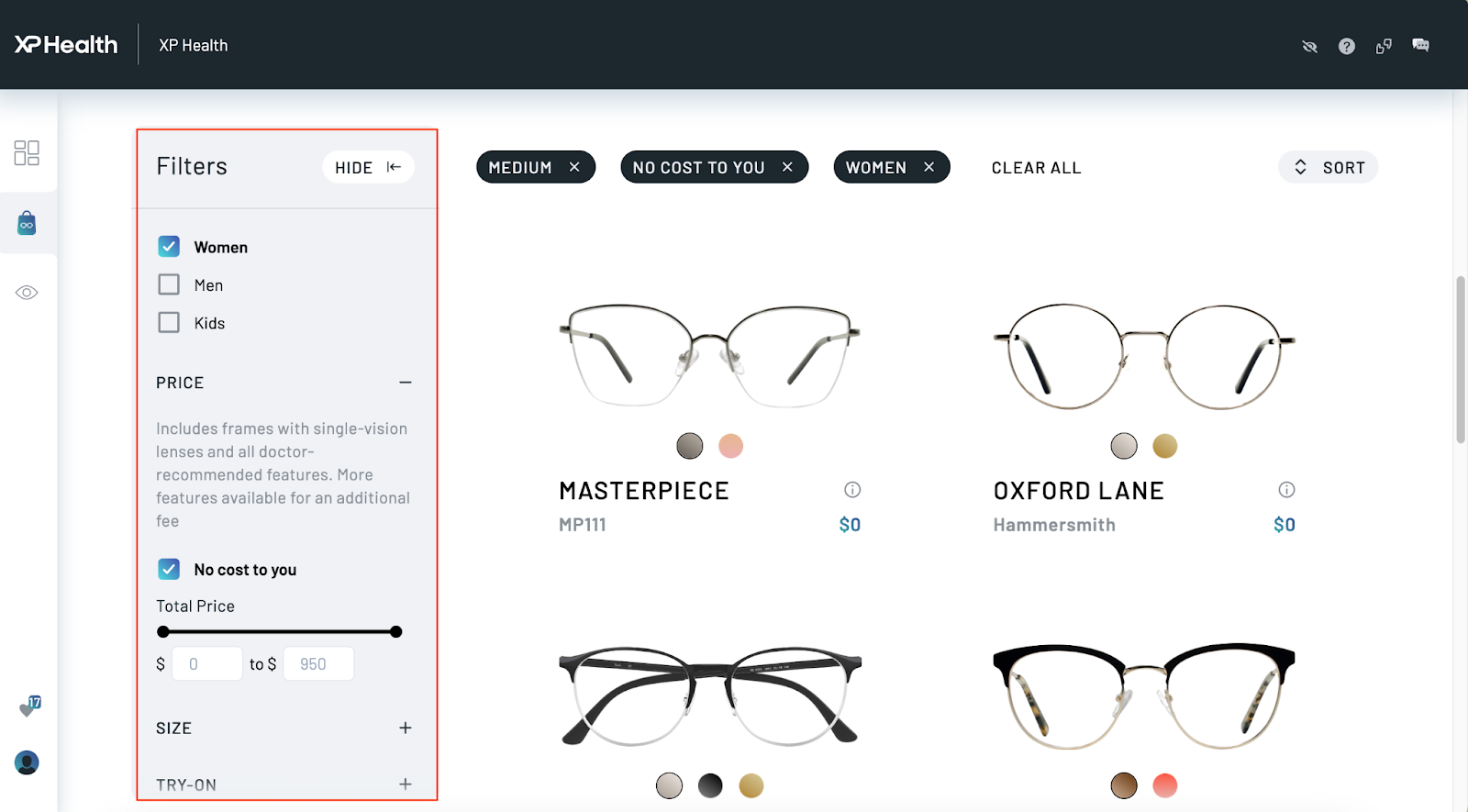Open the glasses shopping bag sidebar icon

(x=27, y=223)
